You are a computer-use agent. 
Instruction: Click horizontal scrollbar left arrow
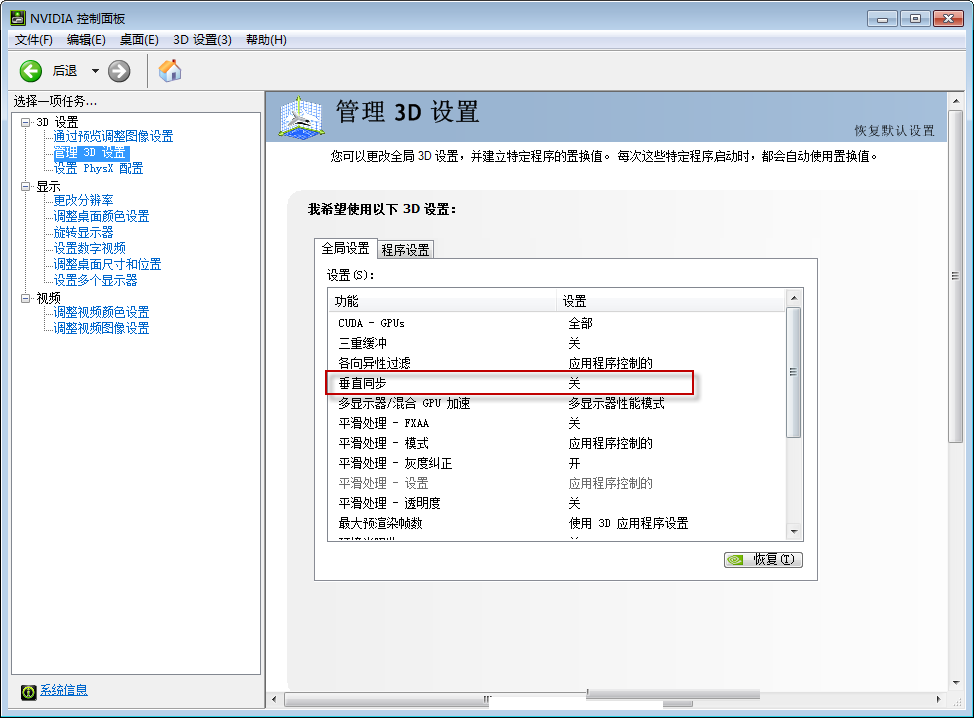pos(274,699)
